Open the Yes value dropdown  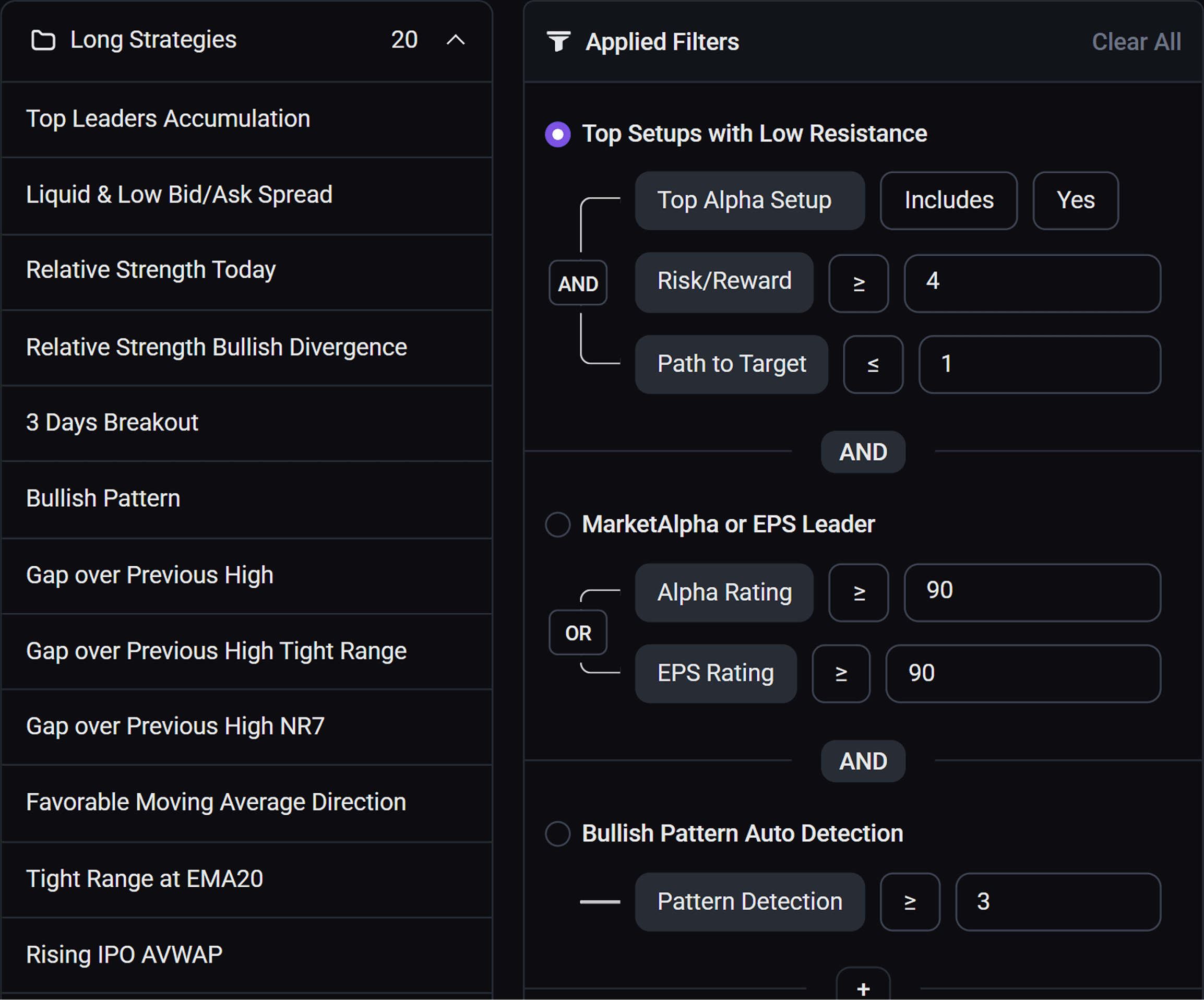click(1075, 201)
